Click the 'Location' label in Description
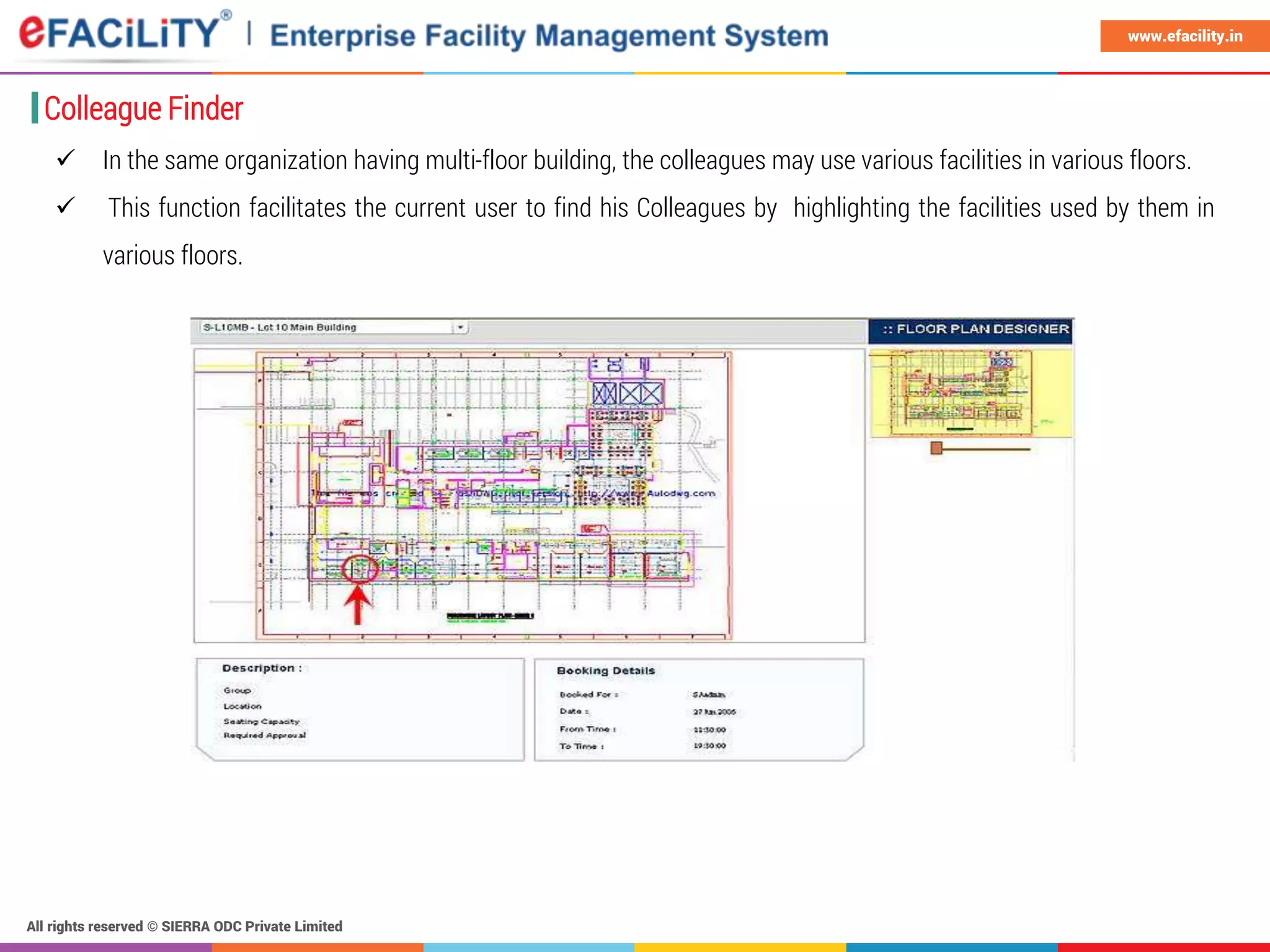This screenshot has height=952, width=1270. 242,706
